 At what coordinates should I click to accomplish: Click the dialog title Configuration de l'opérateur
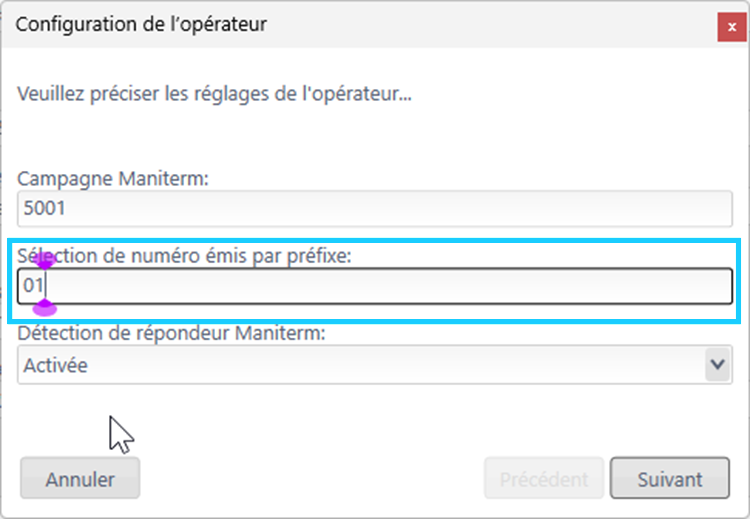[x=141, y=24]
